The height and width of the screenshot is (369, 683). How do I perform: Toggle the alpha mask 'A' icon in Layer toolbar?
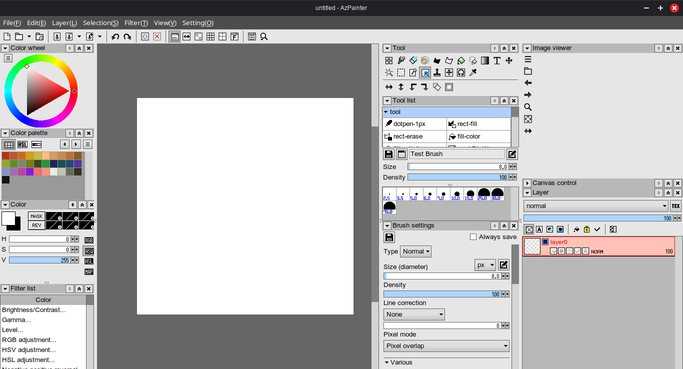pyautogui.click(x=539, y=230)
